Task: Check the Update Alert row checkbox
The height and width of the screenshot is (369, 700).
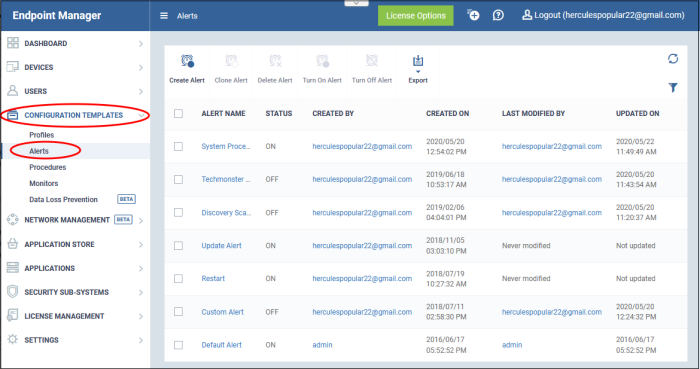Action: [179, 245]
